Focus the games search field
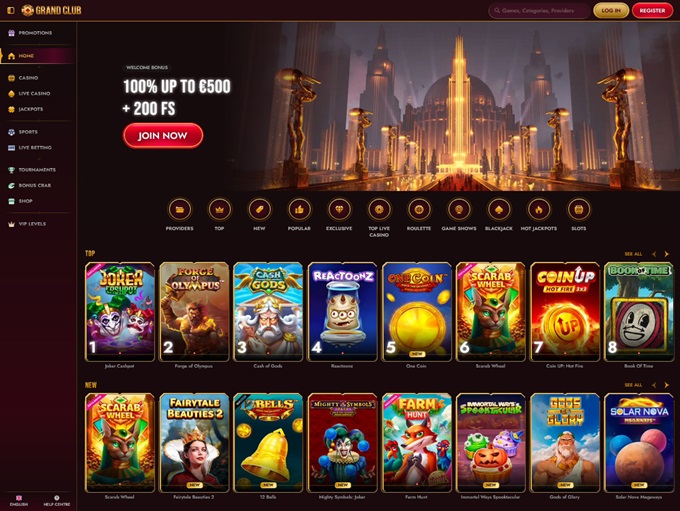This screenshot has height=511, width=680. [x=539, y=10]
